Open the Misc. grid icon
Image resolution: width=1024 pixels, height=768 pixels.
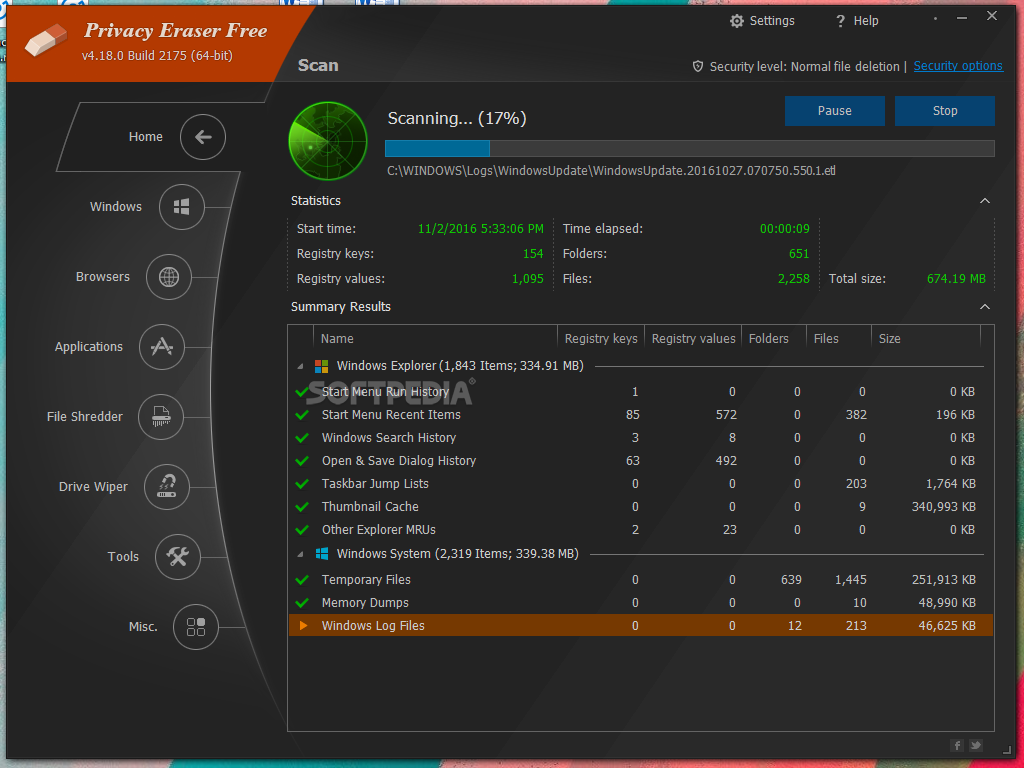(x=196, y=627)
